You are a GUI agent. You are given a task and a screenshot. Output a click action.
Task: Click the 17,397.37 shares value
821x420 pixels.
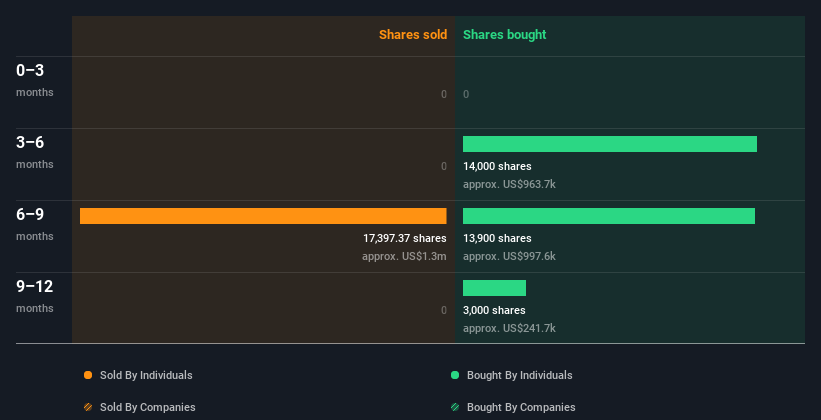[405, 238]
